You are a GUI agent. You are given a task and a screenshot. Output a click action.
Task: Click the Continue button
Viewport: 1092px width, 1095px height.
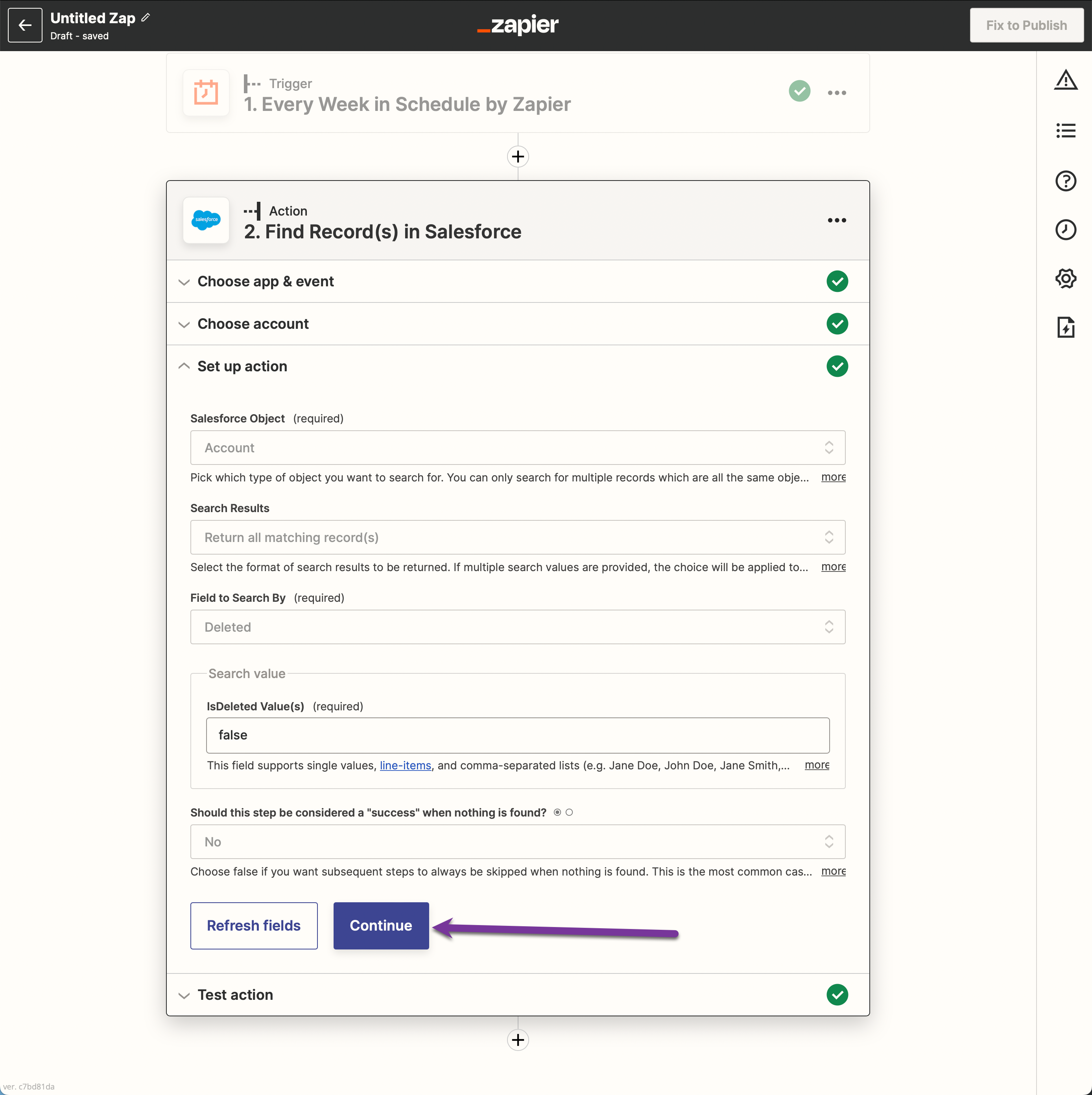pyautogui.click(x=381, y=925)
